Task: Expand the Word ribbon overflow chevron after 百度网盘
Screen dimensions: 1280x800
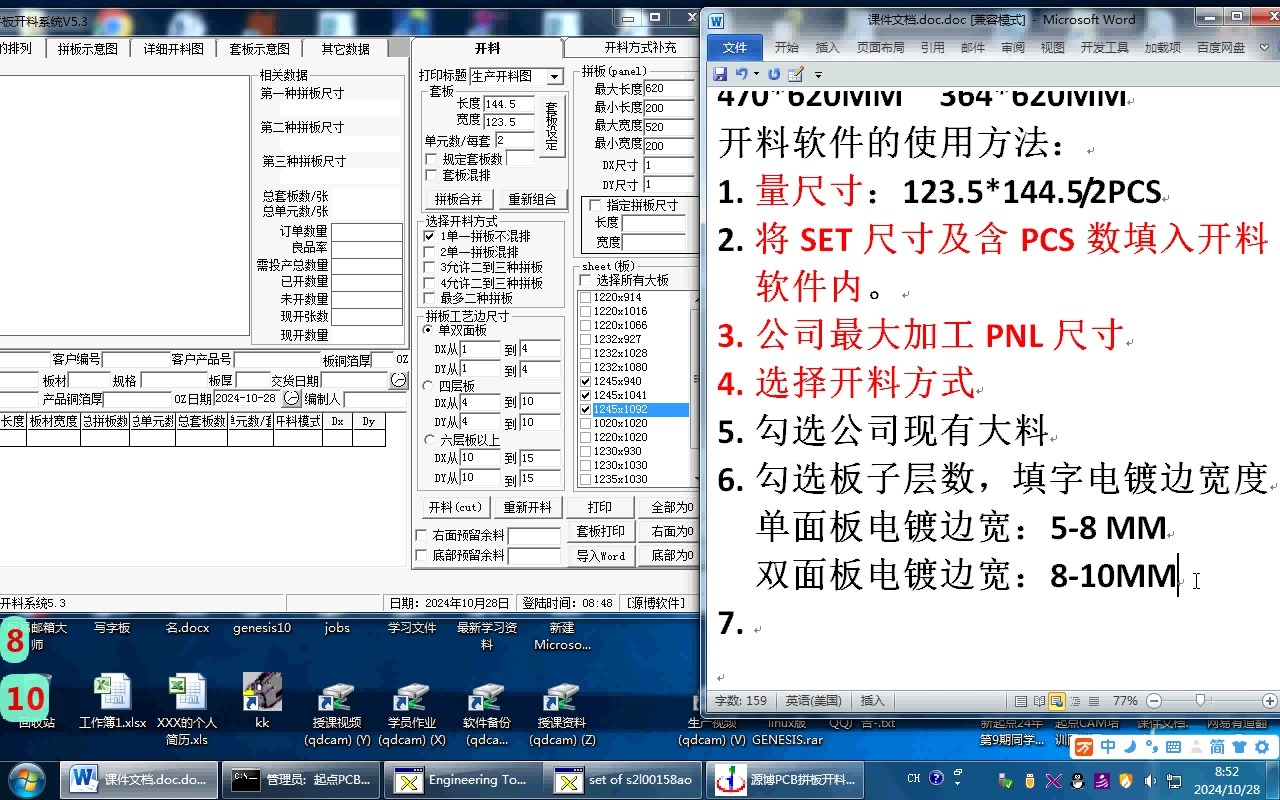Action: [x=1264, y=47]
